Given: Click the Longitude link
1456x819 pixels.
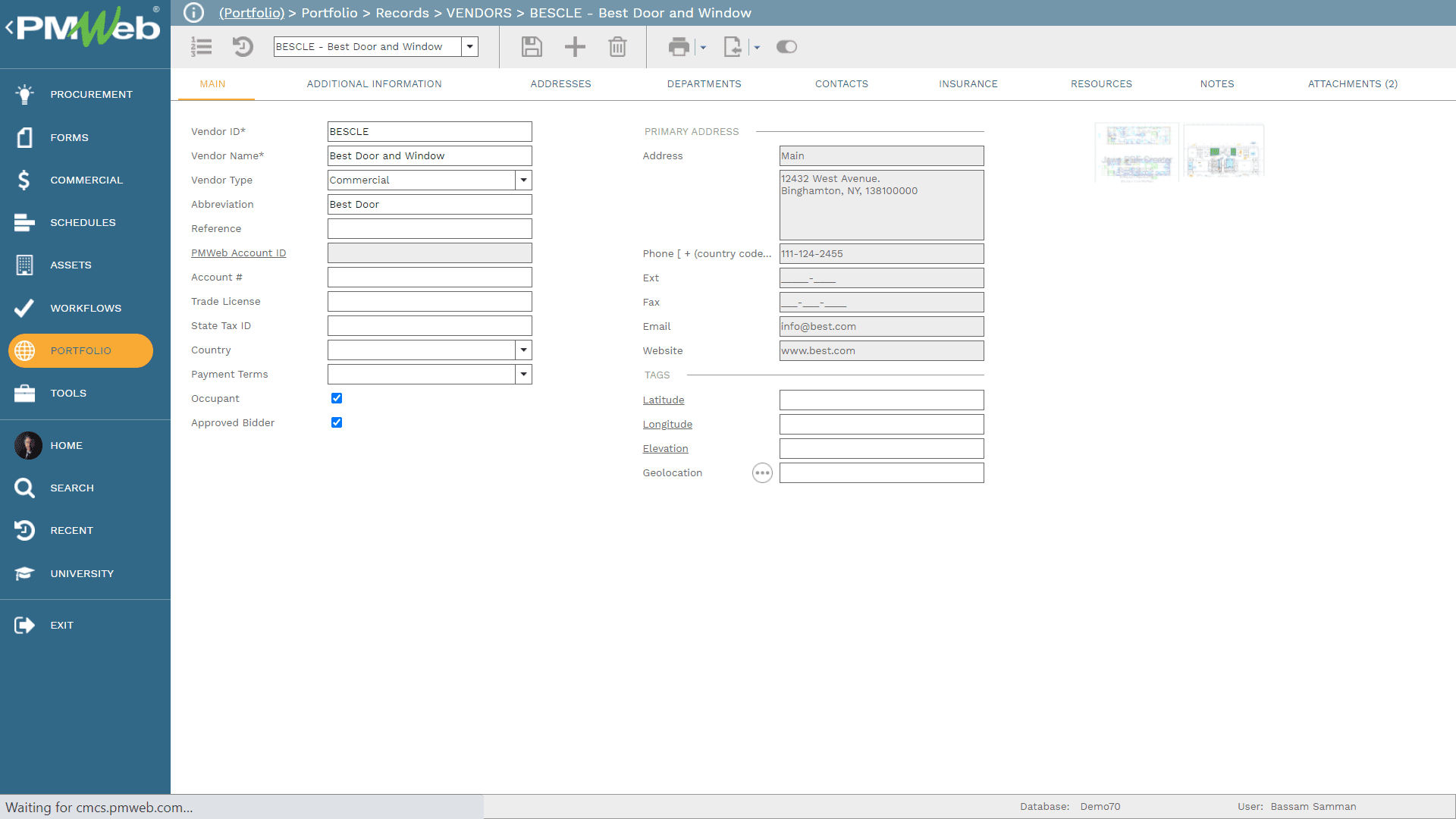Looking at the screenshot, I should [667, 424].
